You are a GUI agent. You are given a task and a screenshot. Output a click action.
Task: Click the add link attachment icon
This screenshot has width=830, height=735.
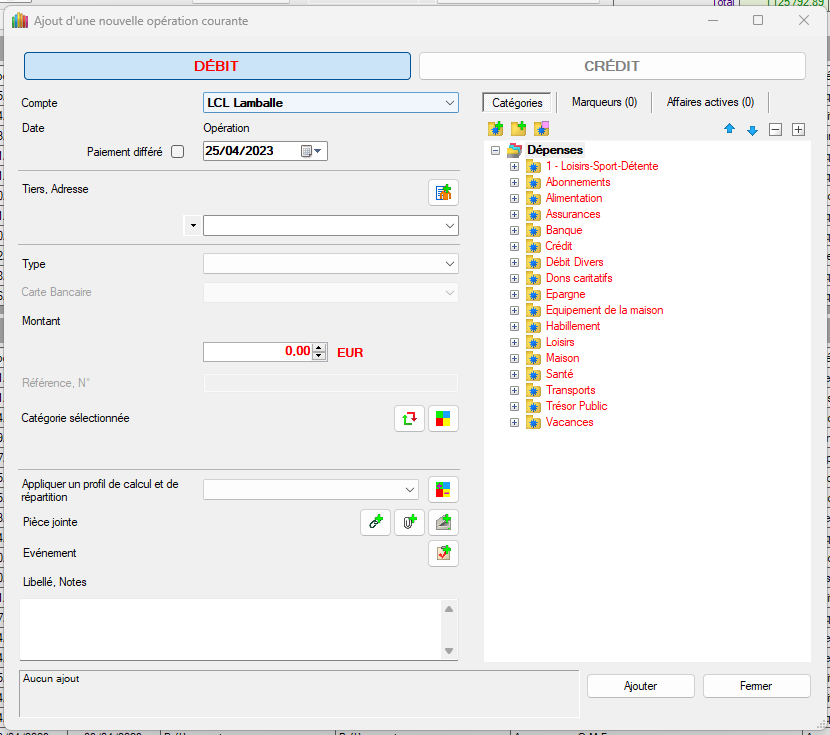pyautogui.click(x=375, y=522)
